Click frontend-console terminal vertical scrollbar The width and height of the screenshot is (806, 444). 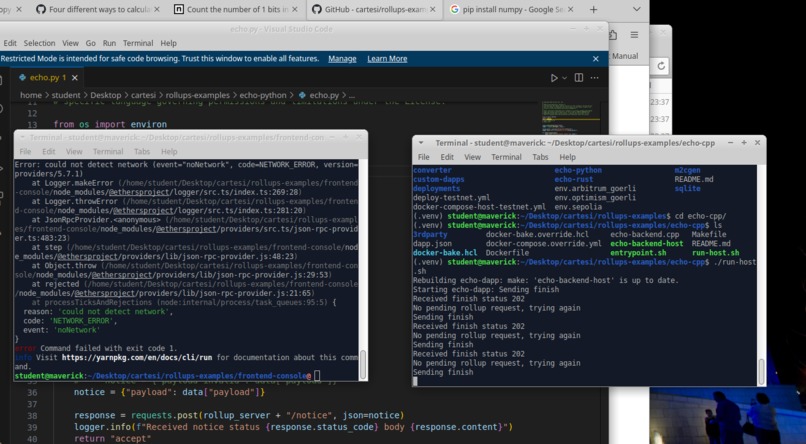363,364
